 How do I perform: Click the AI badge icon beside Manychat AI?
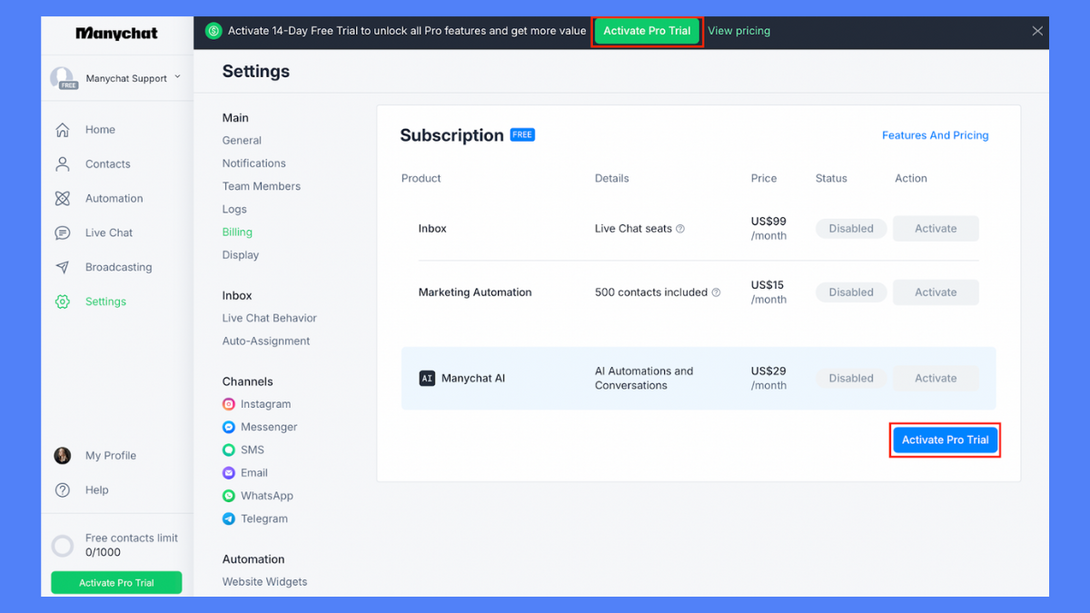click(427, 378)
